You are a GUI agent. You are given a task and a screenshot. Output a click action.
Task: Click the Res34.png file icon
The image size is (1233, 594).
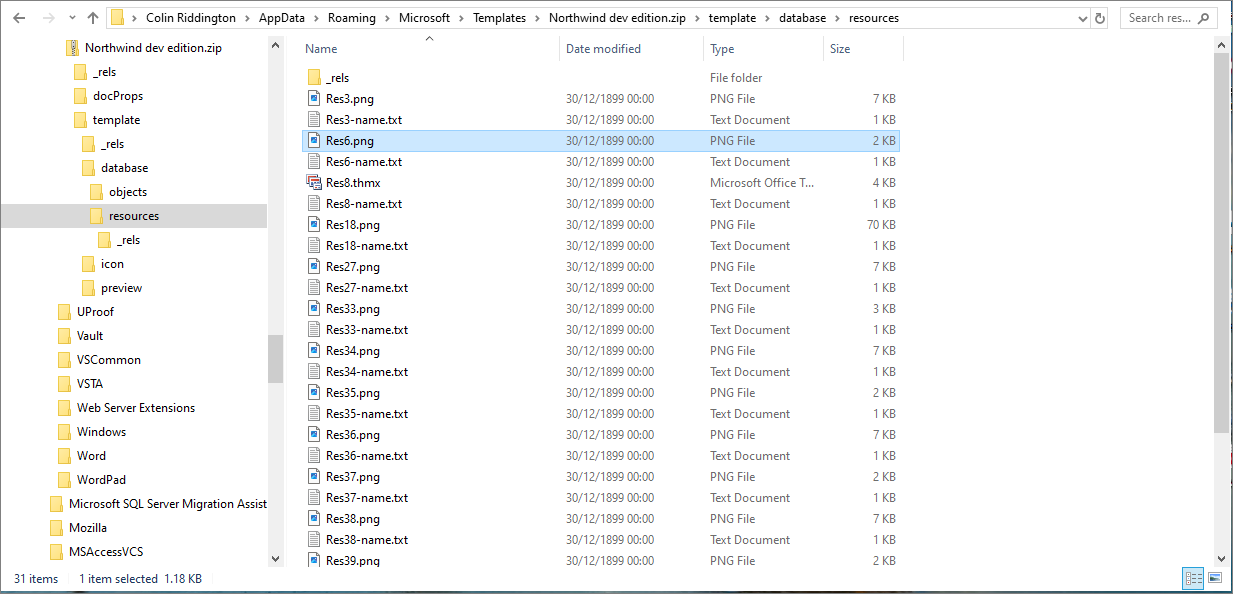coord(314,351)
